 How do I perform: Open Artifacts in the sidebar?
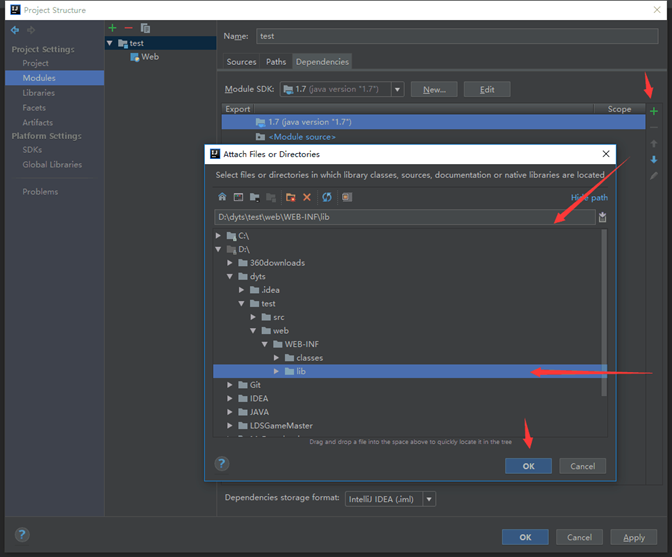38,123
